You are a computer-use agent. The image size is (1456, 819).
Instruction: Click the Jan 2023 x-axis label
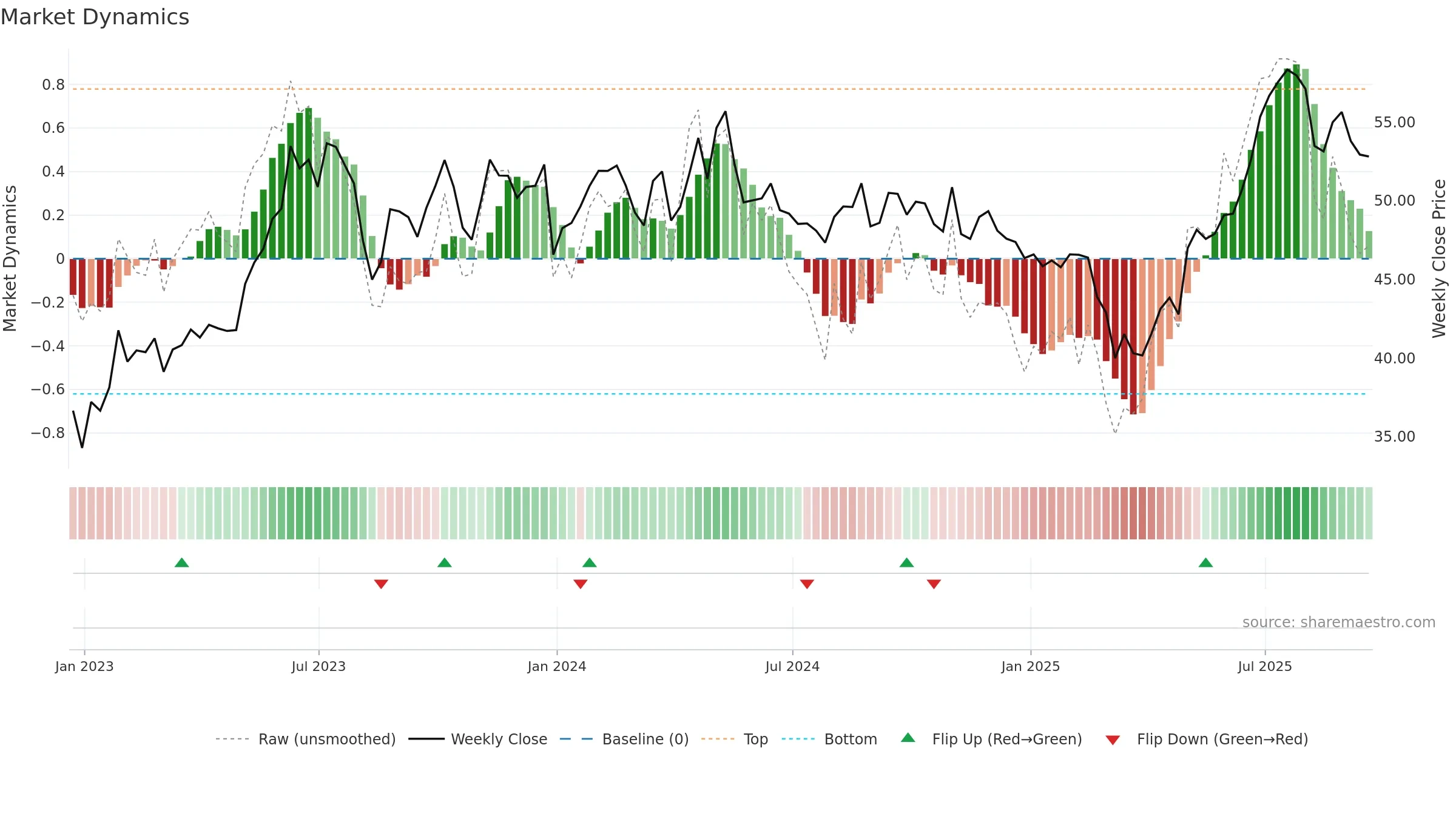[x=84, y=666]
